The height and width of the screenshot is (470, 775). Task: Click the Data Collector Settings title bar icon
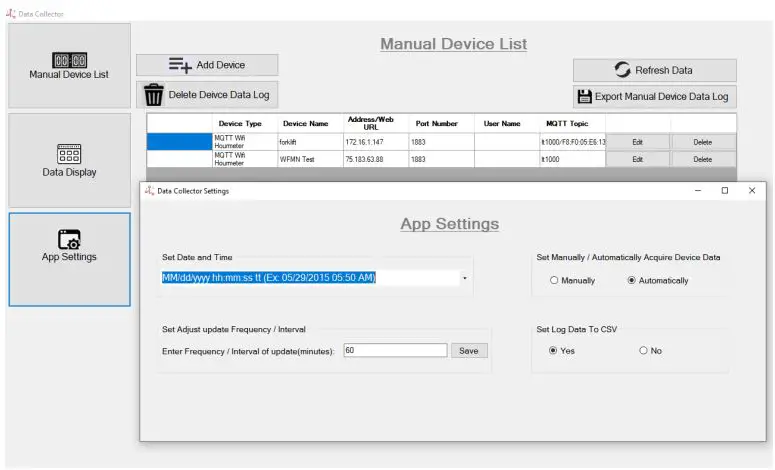tap(149, 191)
